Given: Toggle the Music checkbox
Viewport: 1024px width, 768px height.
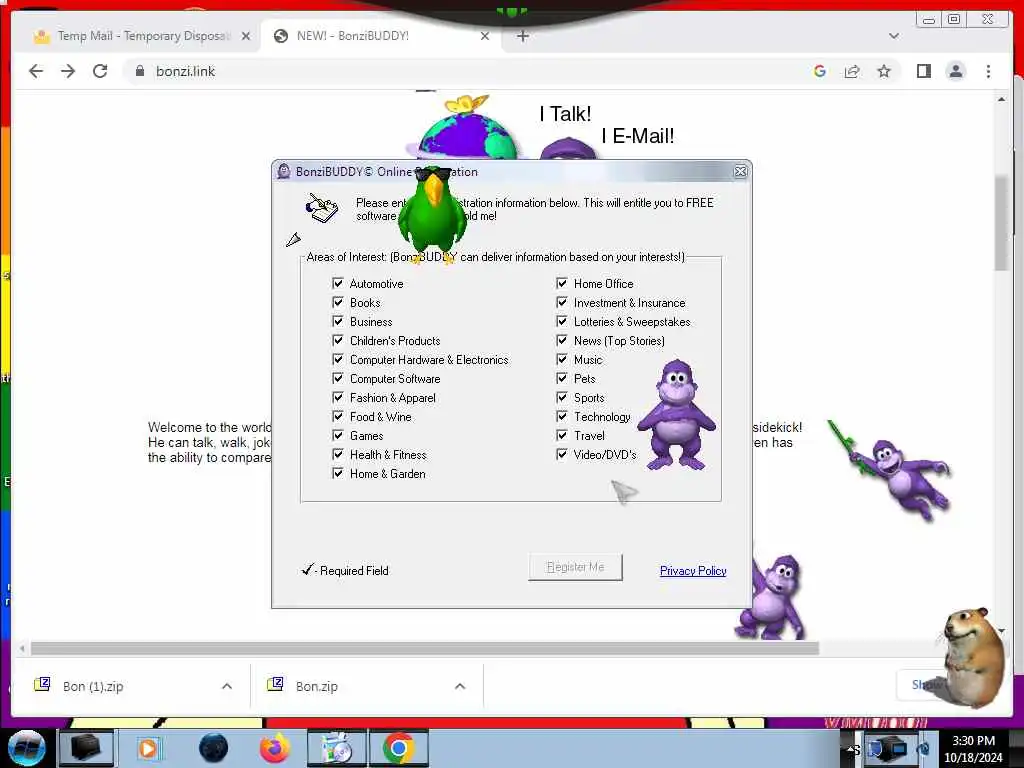Looking at the screenshot, I should pos(562,359).
